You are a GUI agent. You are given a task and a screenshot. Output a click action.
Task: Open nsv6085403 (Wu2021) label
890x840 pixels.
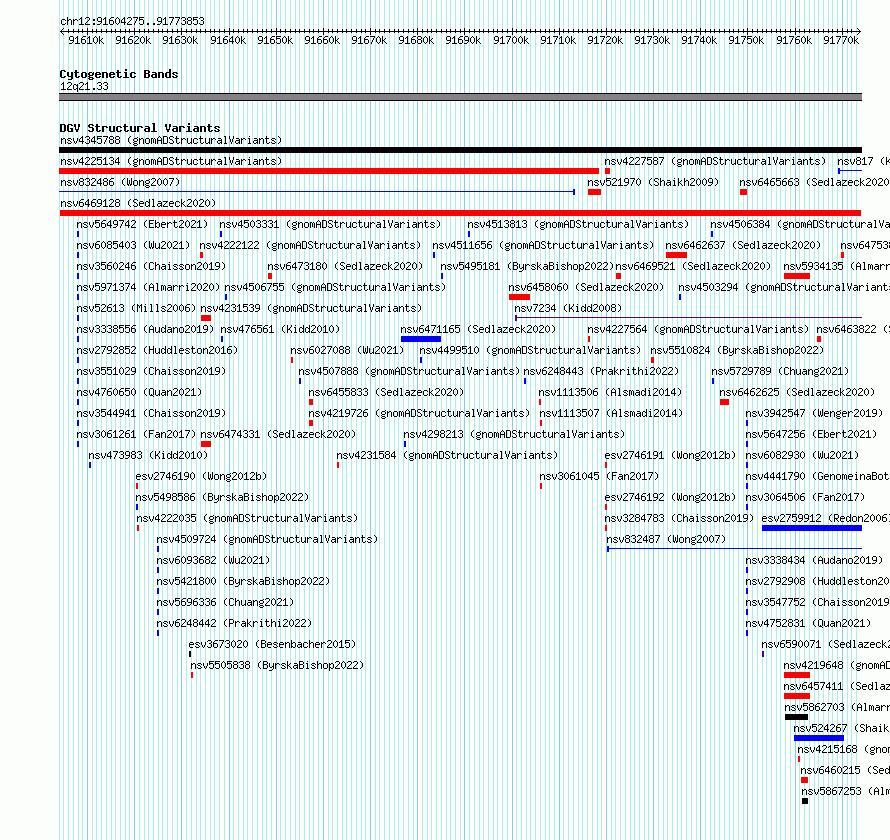pos(133,245)
